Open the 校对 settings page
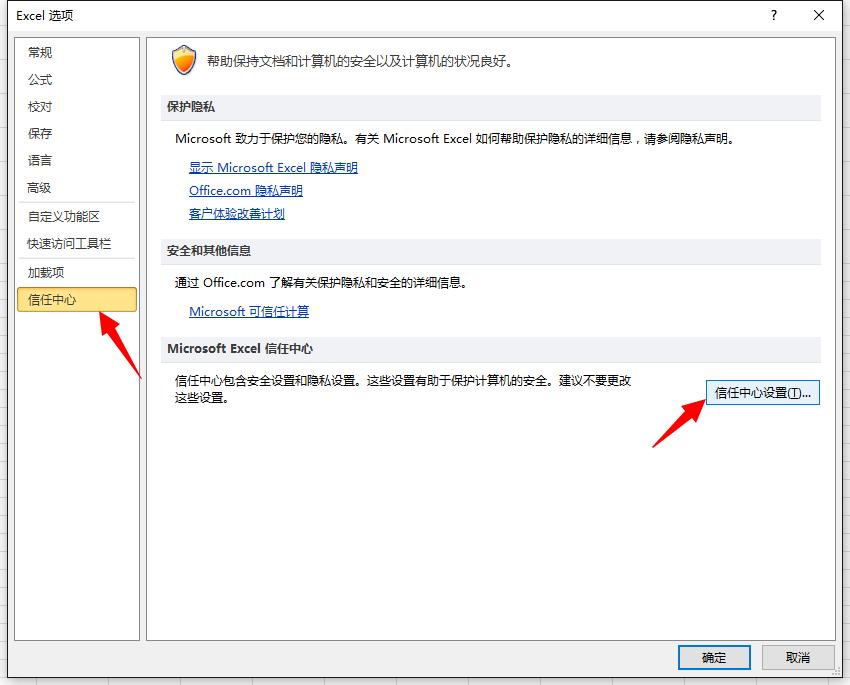This screenshot has height=685, width=850. pyautogui.click(x=40, y=107)
